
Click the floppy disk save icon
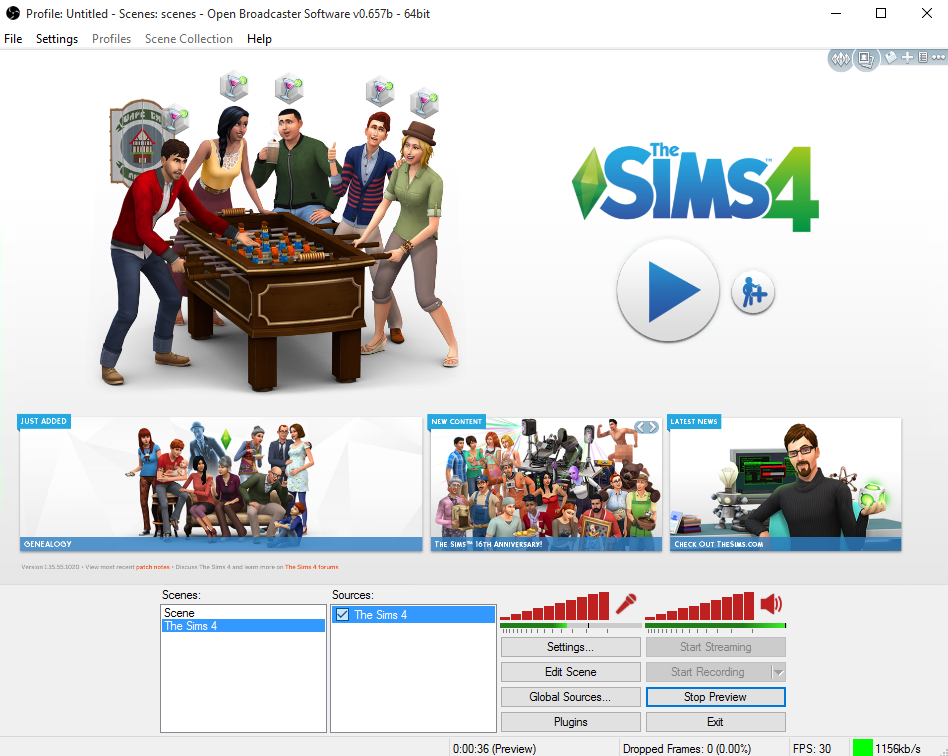891,57
